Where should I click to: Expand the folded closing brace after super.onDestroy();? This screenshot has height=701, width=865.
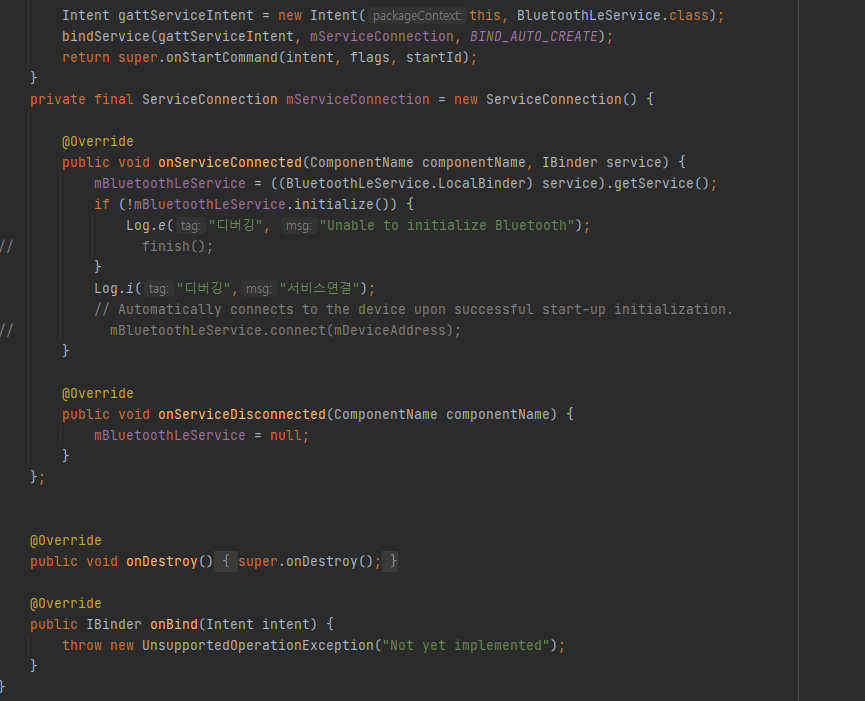pyautogui.click(x=391, y=561)
